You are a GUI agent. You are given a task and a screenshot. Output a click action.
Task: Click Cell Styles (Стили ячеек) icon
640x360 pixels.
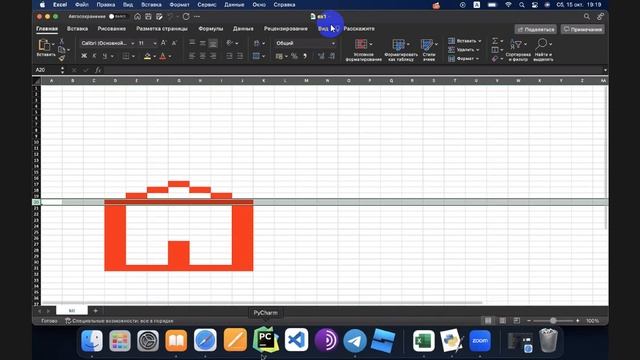[x=427, y=44]
